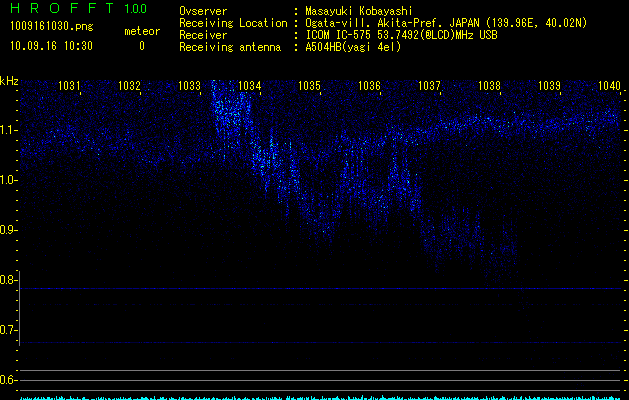Click the 1037 time marker
The width and height of the screenshot is (629, 400).
tap(429, 85)
